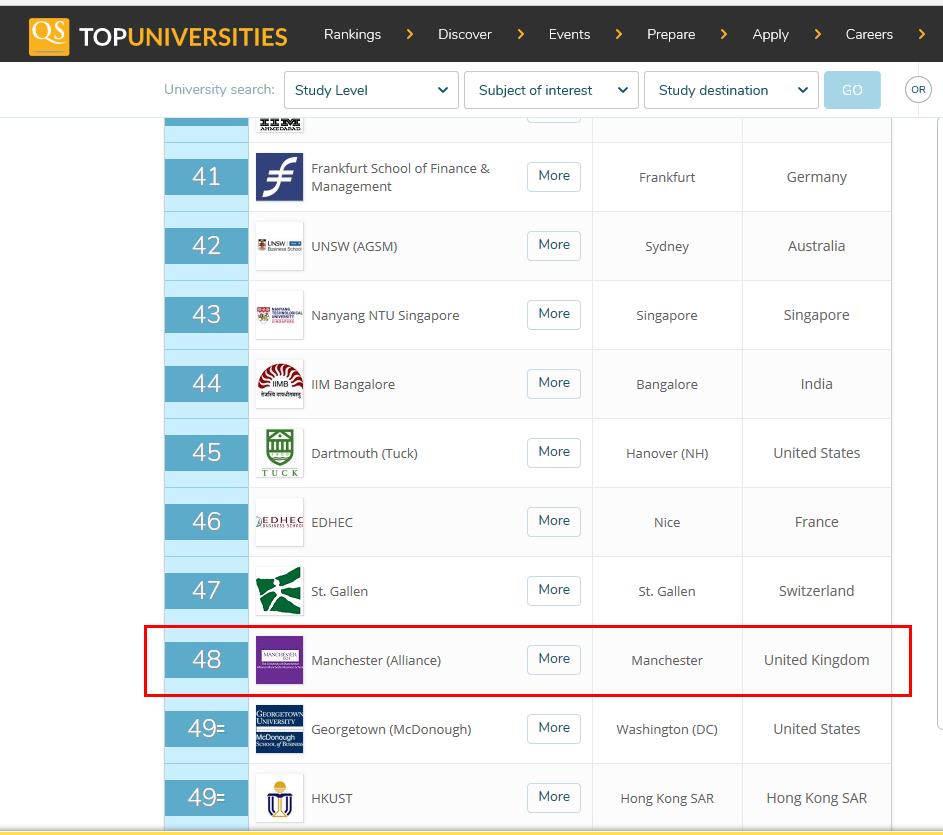Open the Events menu
Viewport: 943px width, 835px height.
(x=570, y=34)
